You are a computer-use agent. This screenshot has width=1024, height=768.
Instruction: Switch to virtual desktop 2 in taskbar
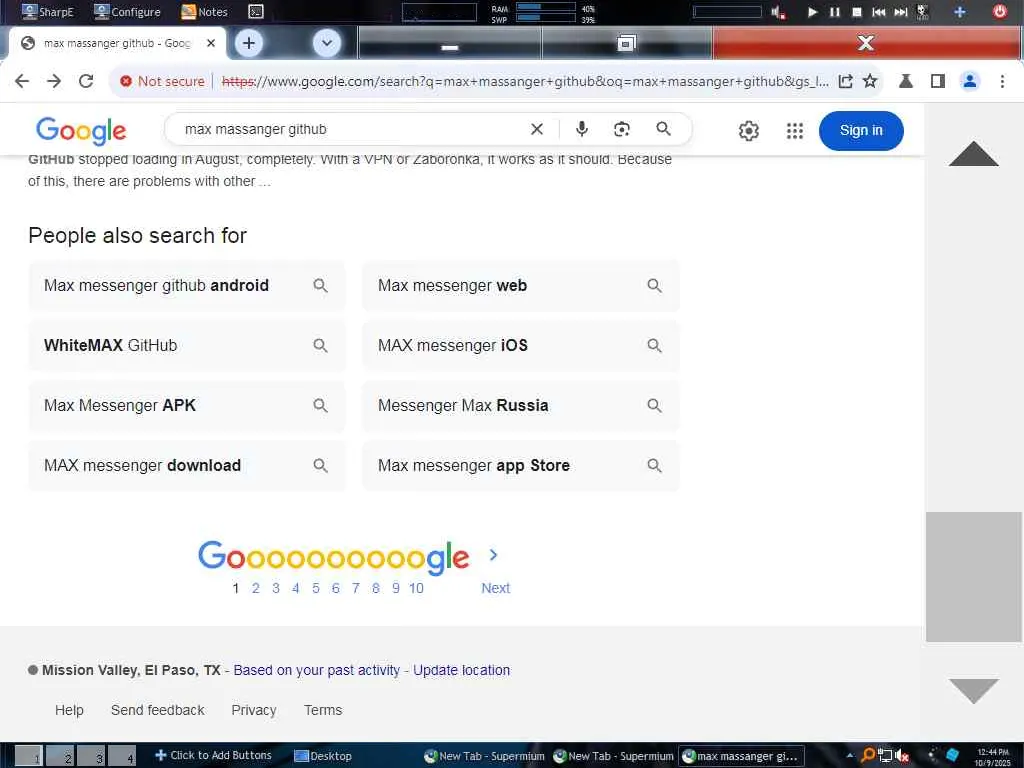point(61,756)
